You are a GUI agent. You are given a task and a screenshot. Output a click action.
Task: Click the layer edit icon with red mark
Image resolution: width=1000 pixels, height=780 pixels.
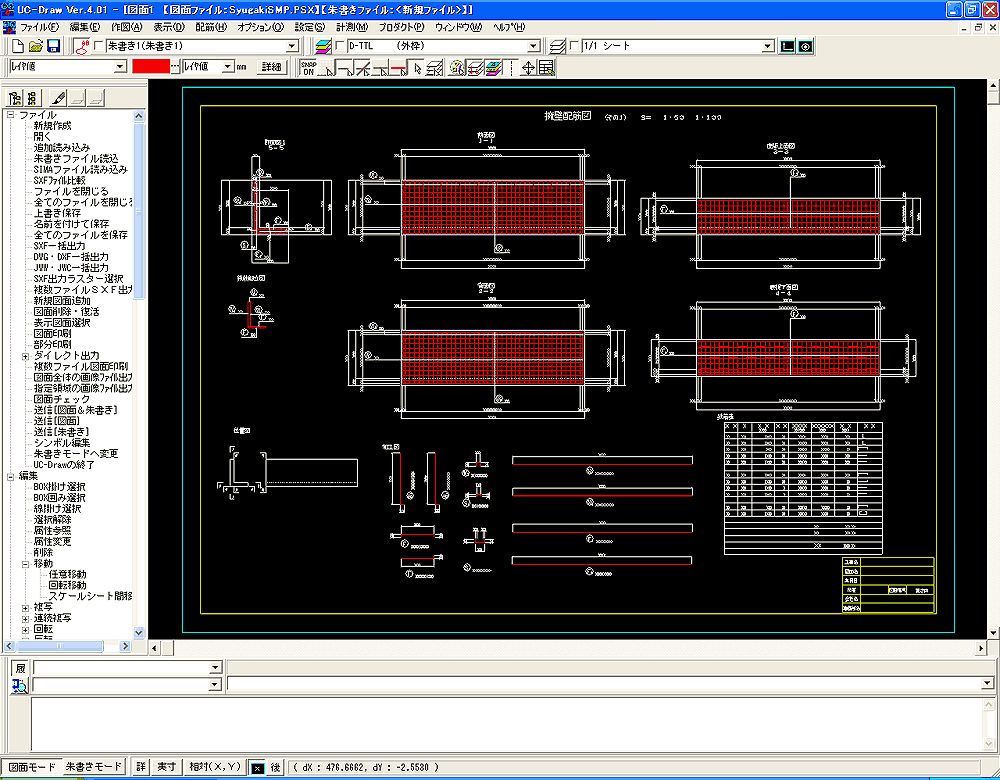[475, 68]
